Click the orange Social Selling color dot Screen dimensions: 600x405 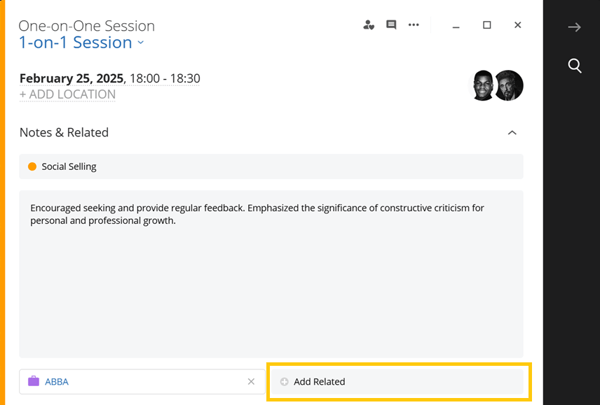click(x=32, y=167)
